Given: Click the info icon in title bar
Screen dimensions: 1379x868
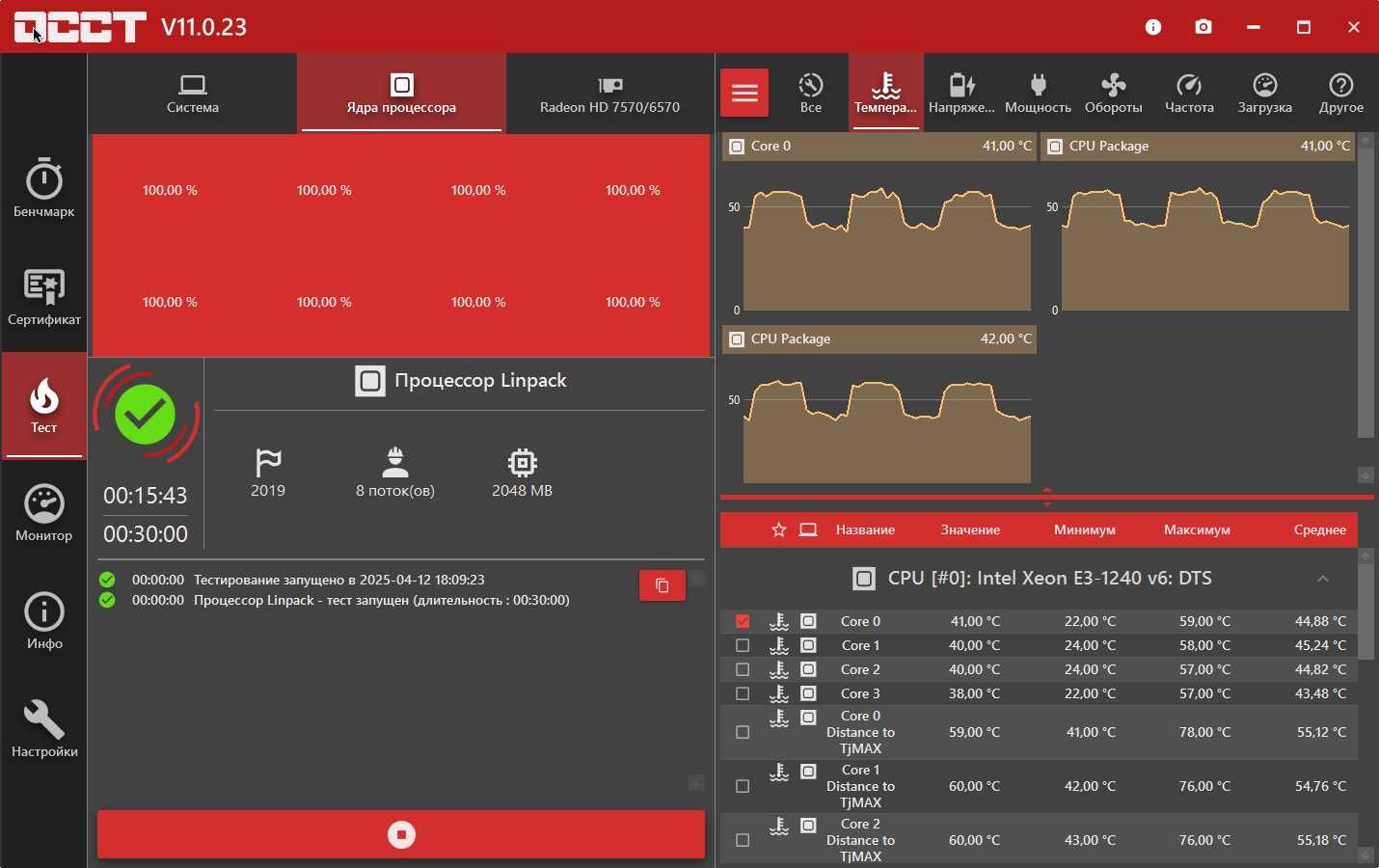Looking at the screenshot, I should (x=1154, y=27).
